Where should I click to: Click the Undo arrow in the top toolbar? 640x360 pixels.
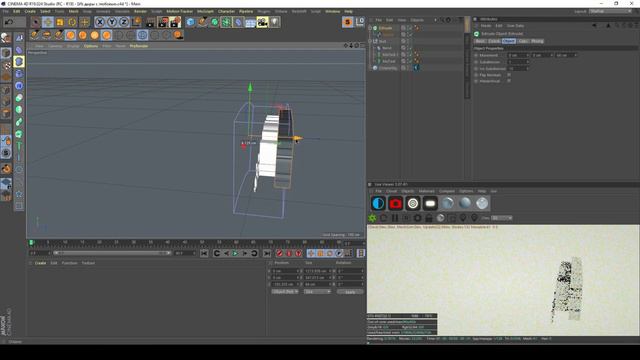[9, 22]
